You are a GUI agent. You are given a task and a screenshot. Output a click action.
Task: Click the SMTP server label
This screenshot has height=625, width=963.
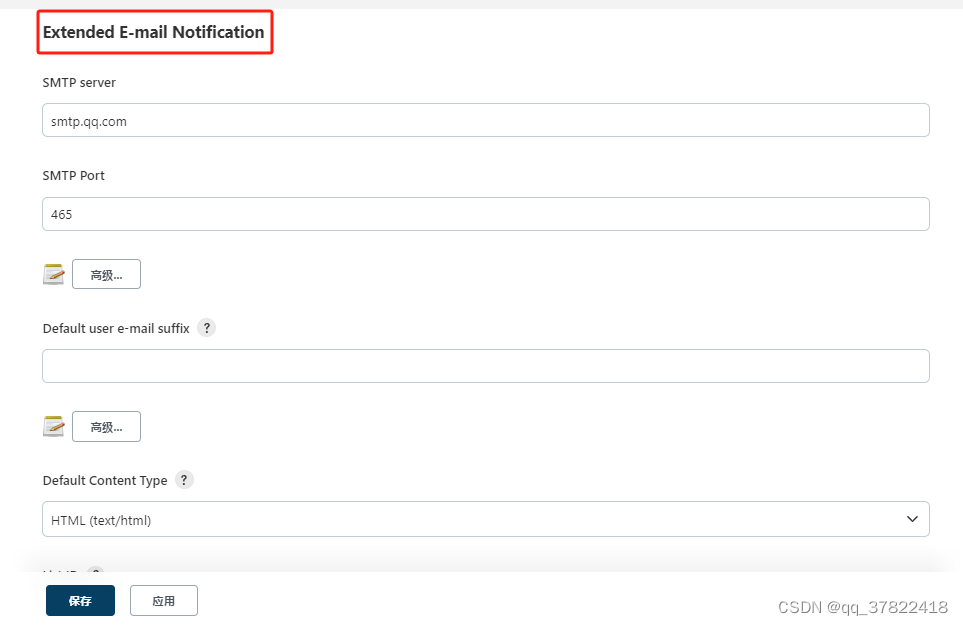[x=79, y=82]
